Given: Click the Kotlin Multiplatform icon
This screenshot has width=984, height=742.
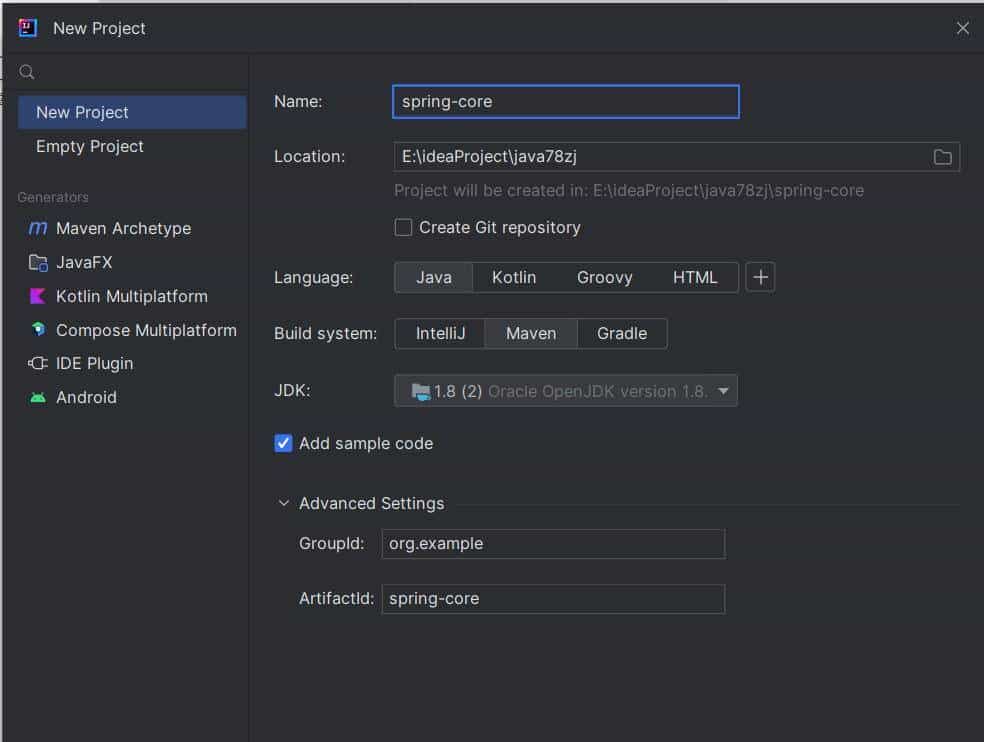Looking at the screenshot, I should coord(38,296).
